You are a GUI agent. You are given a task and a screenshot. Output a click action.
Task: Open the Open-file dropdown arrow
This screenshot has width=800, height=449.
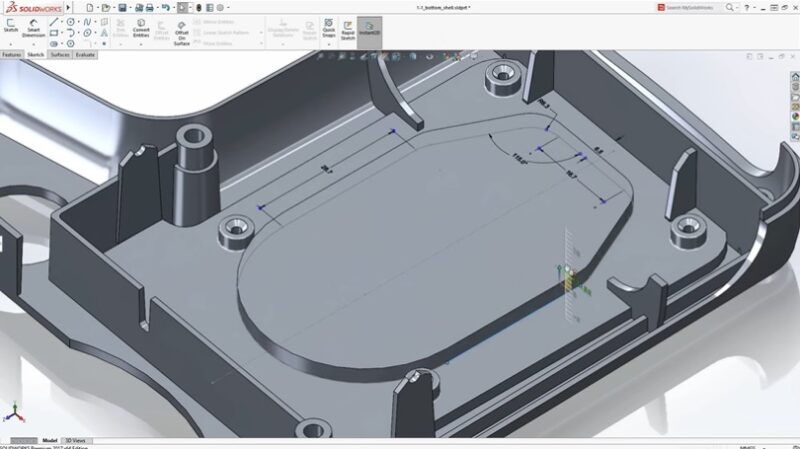pos(113,8)
